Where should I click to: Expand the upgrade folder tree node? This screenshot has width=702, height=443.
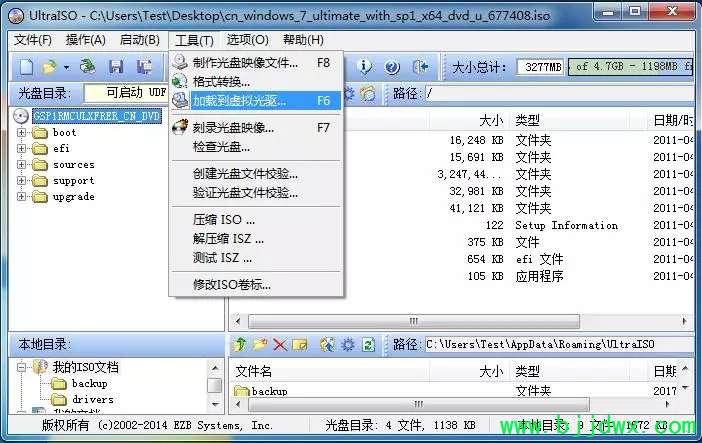[x=21, y=196]
